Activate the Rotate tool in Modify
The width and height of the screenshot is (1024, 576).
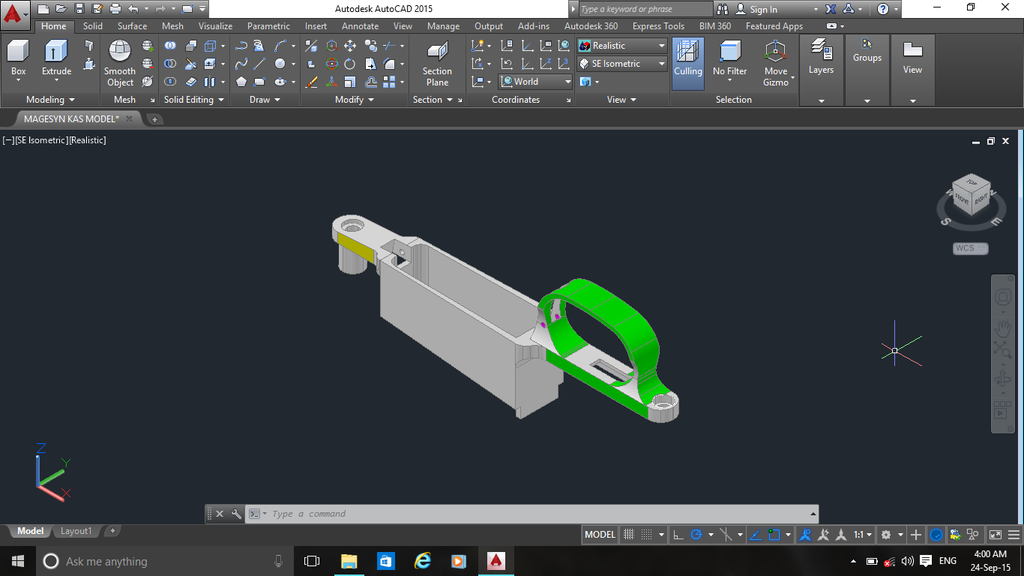(x=350, y=63)
